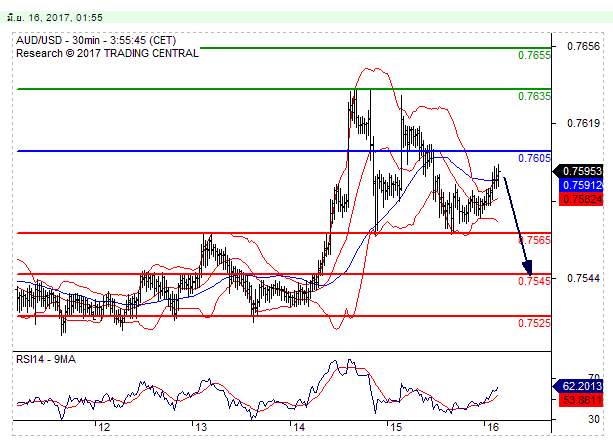Click the green 0.7635 resistance label
This screenshot has width=613, height=447.
(x=534, y=96)
